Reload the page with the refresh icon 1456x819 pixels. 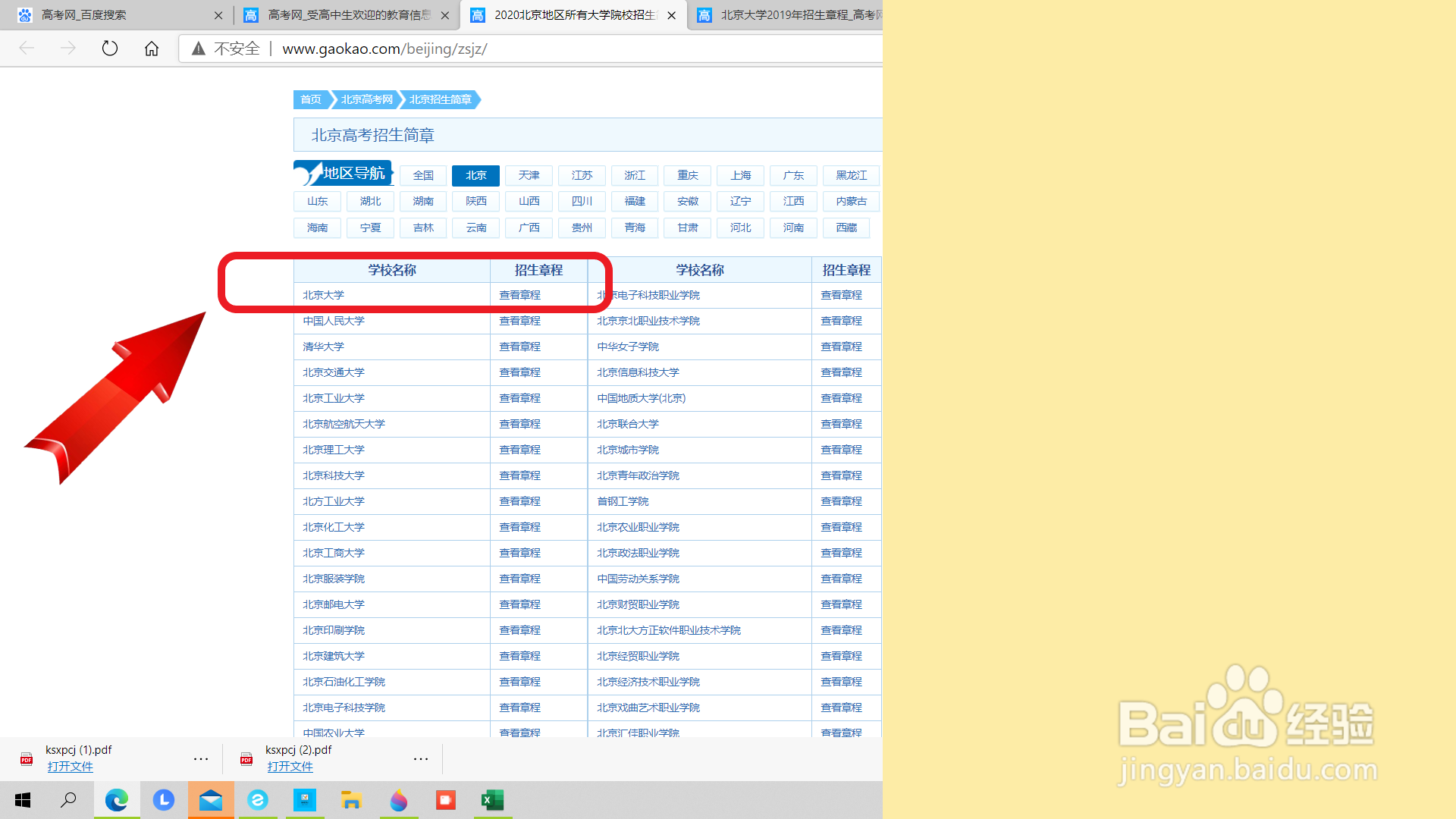point(110,49)
